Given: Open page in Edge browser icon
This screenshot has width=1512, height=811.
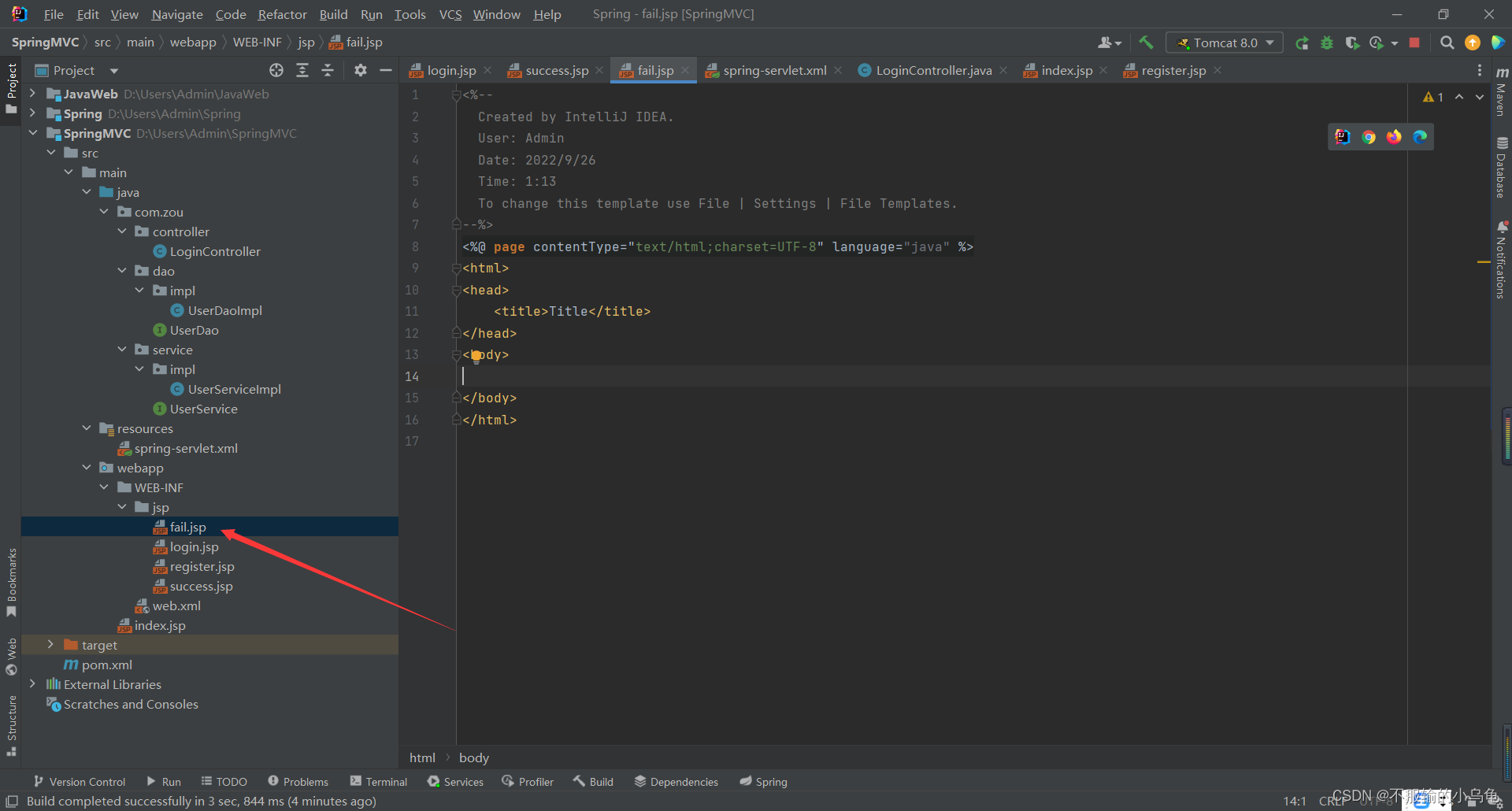Looking at the screenshot, I should tap(1420, 137).
